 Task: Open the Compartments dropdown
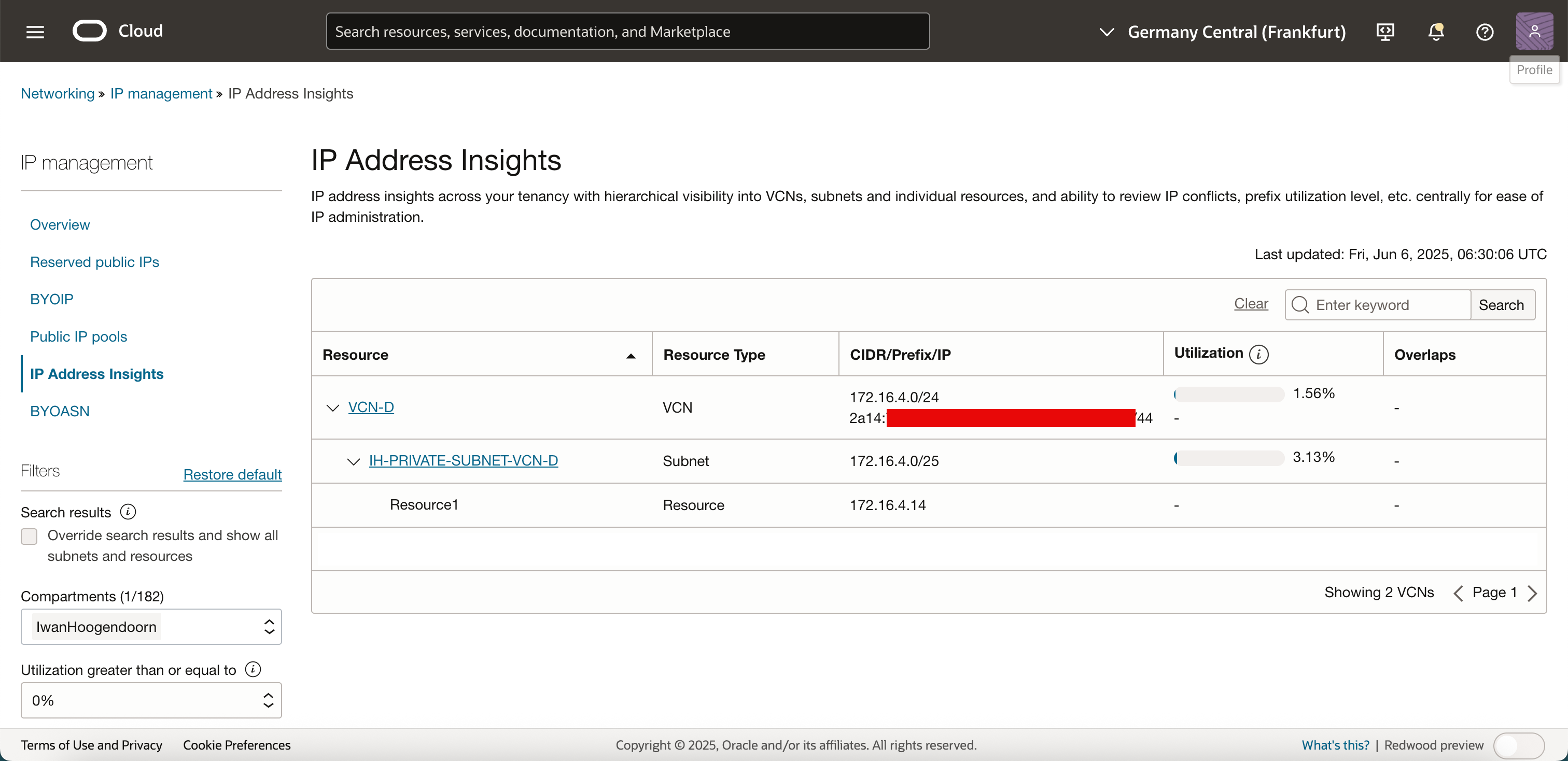[x=151, y=627]
